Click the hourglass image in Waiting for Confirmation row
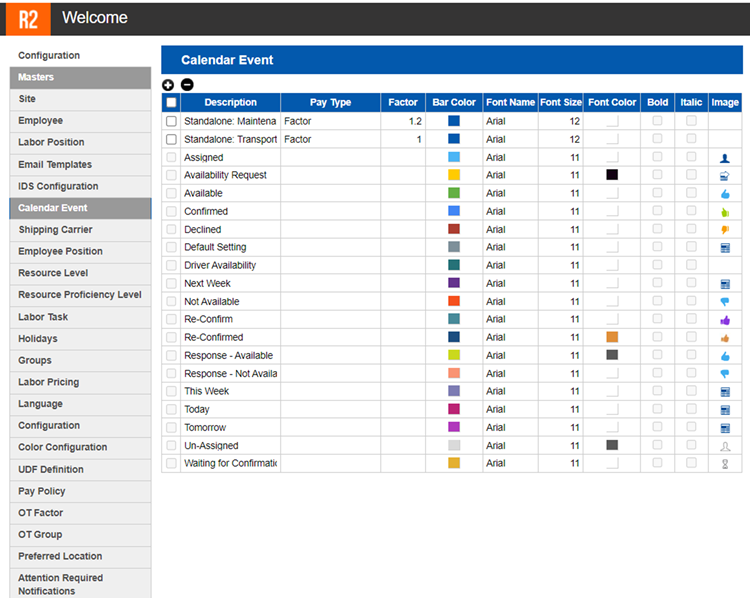 pyautogui.click(x=725, y=464)
